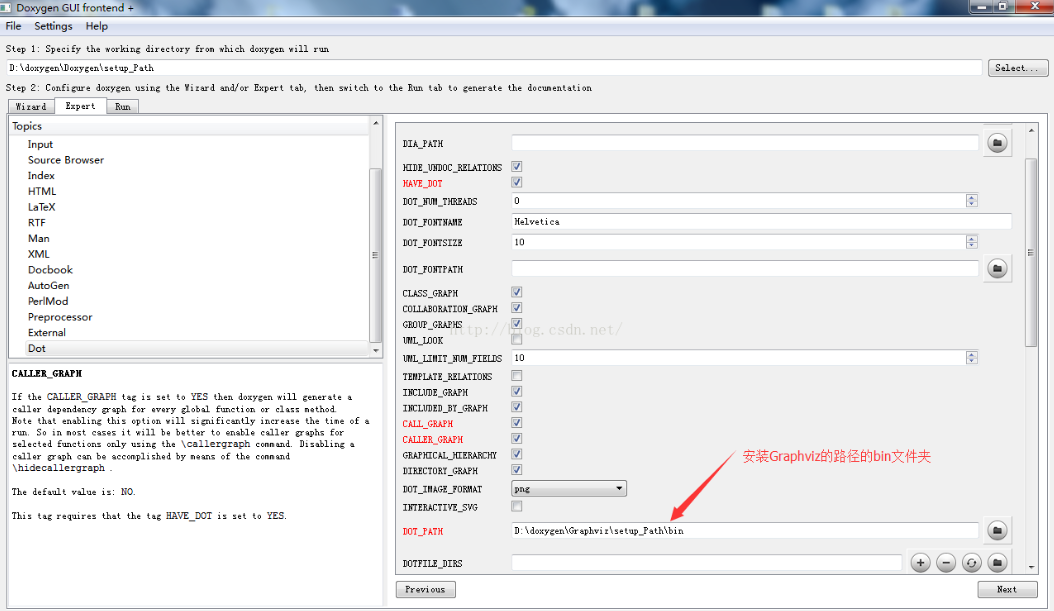The height and width of the screenshot is (611, 1054).
Task: Browse folder for DIA_PATH
Action: (997, 142)
